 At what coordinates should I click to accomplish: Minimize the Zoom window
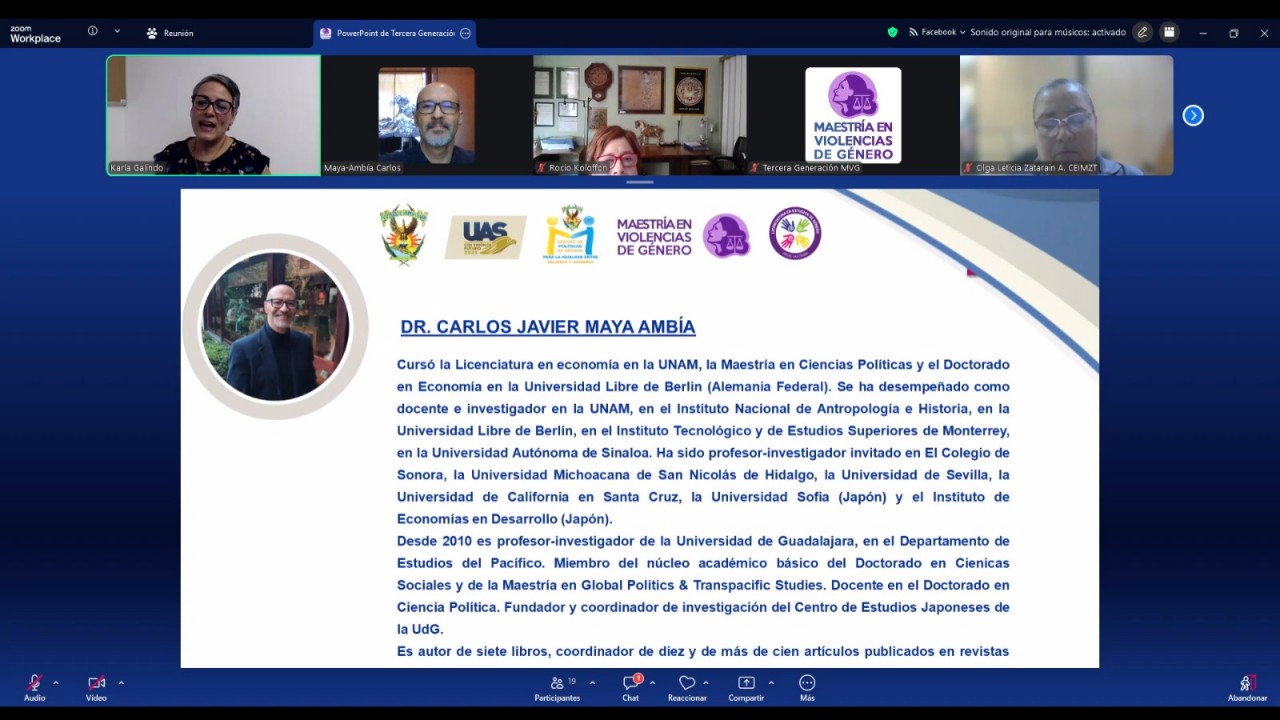1203,33
